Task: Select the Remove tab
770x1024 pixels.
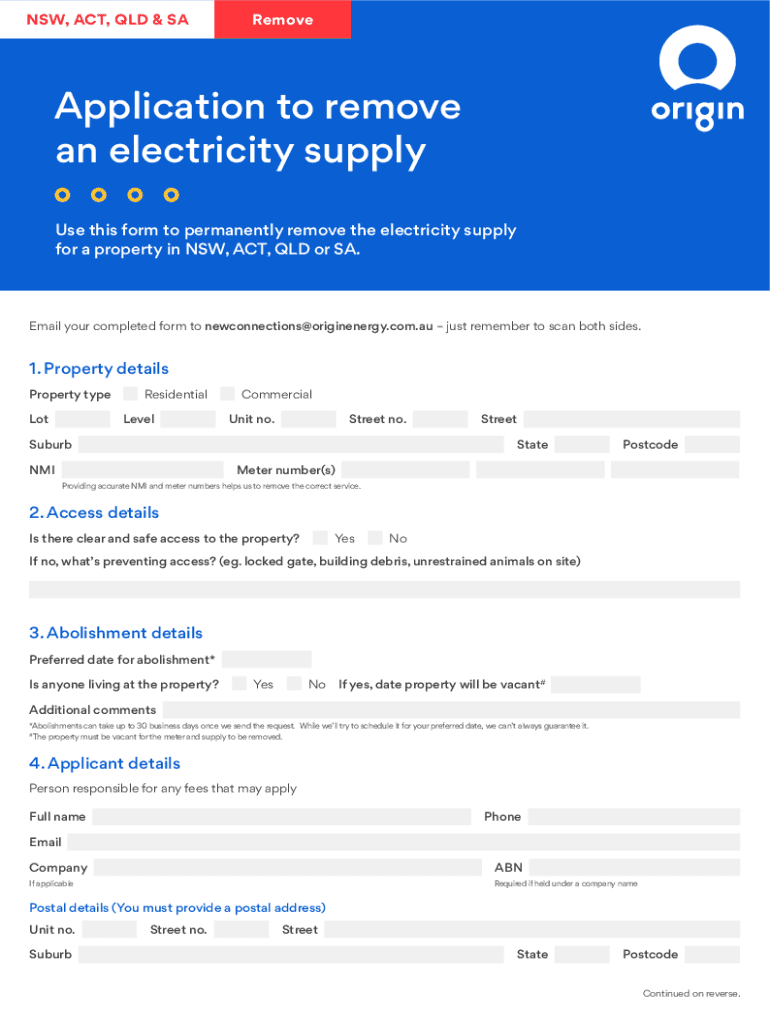Action: pyautogui.click(x=282, y=19)
